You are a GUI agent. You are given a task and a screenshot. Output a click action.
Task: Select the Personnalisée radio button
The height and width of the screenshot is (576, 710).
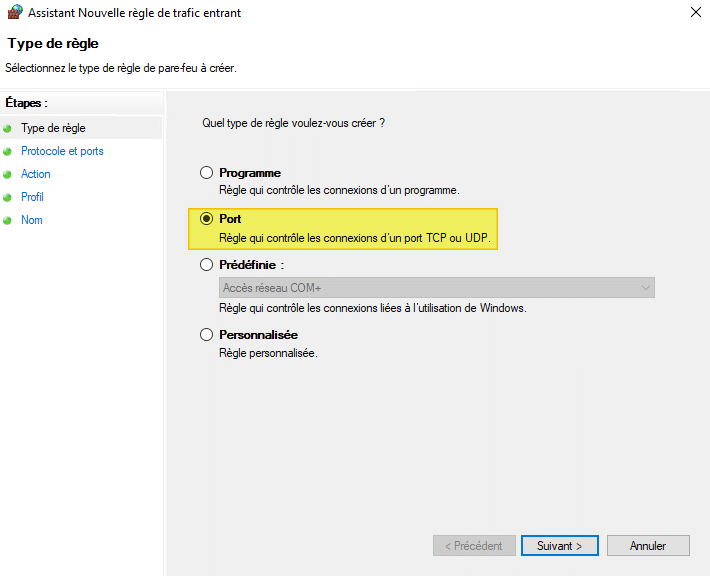(x=207, y=335)
